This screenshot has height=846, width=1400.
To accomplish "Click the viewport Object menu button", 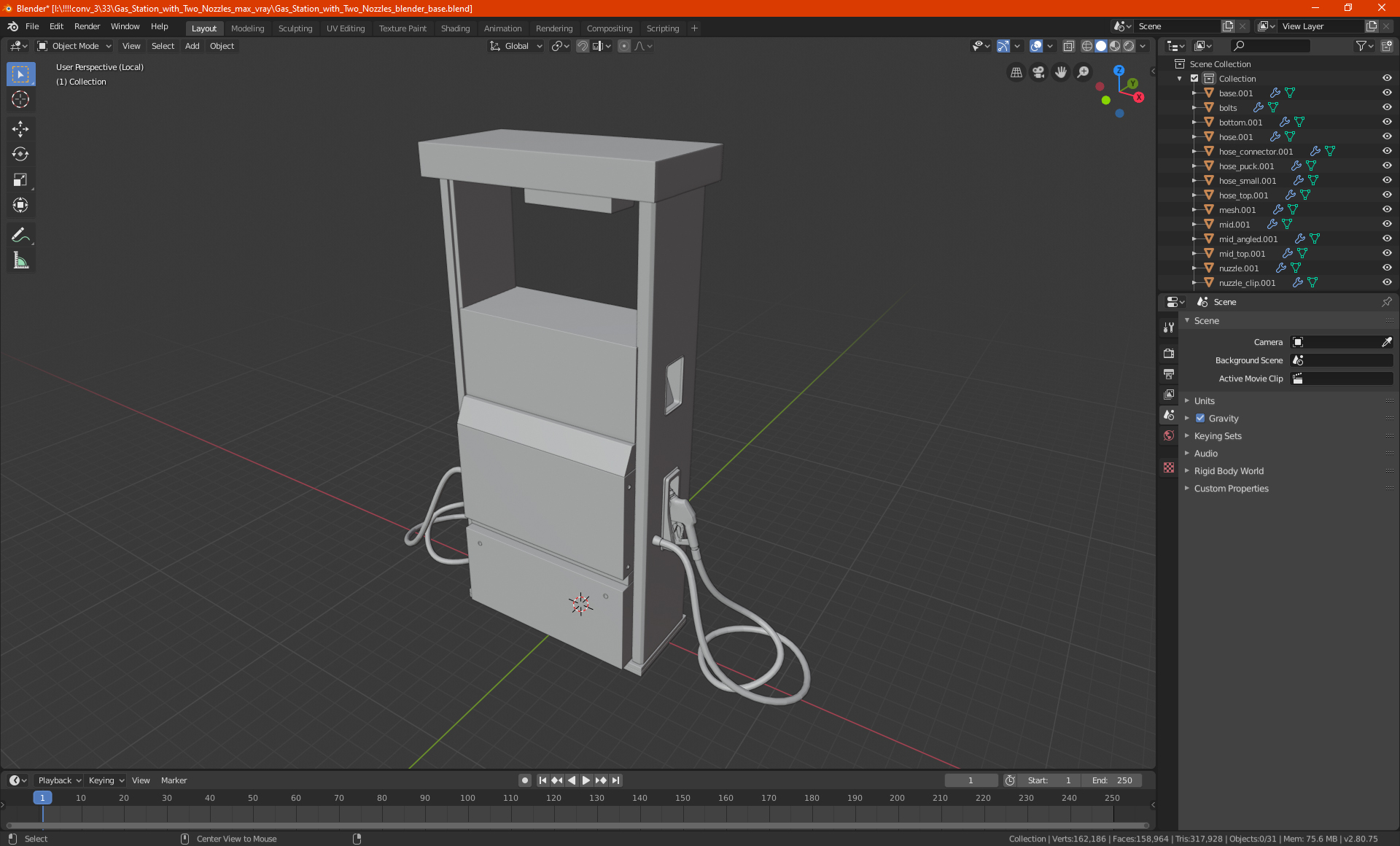I will [x=222, y=46].
